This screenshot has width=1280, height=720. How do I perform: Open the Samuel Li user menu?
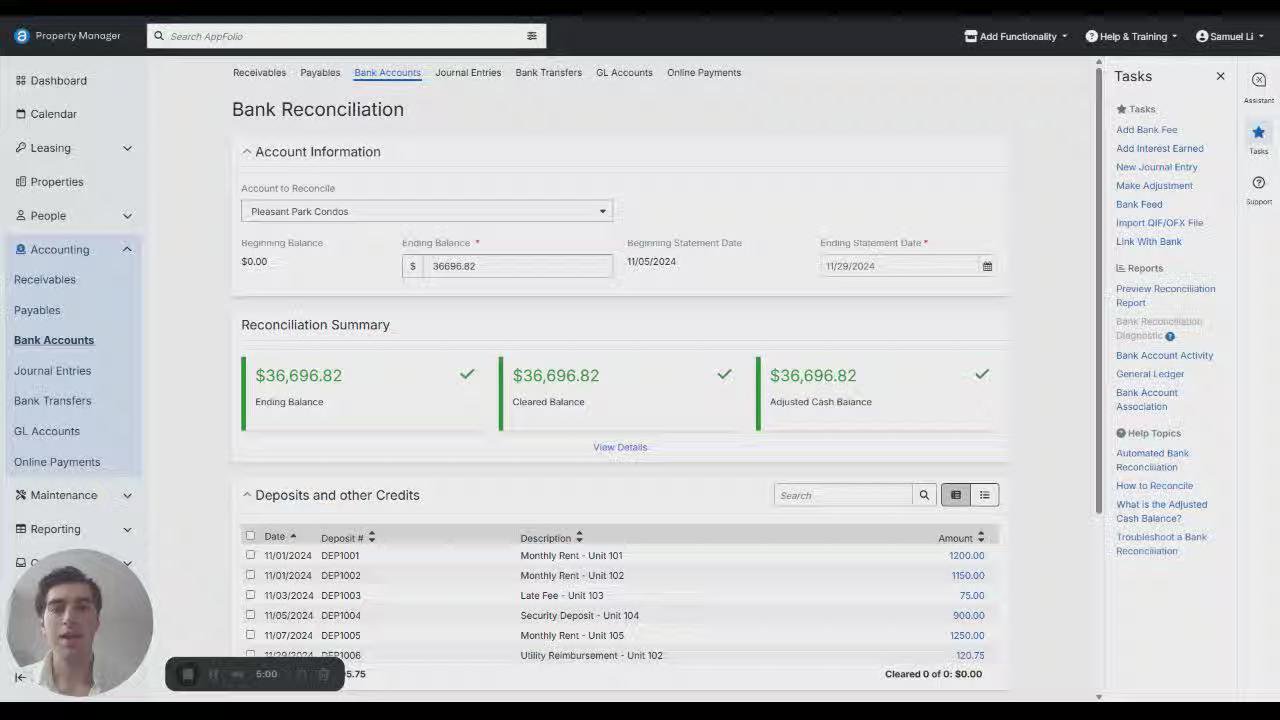click(1230, 36)
